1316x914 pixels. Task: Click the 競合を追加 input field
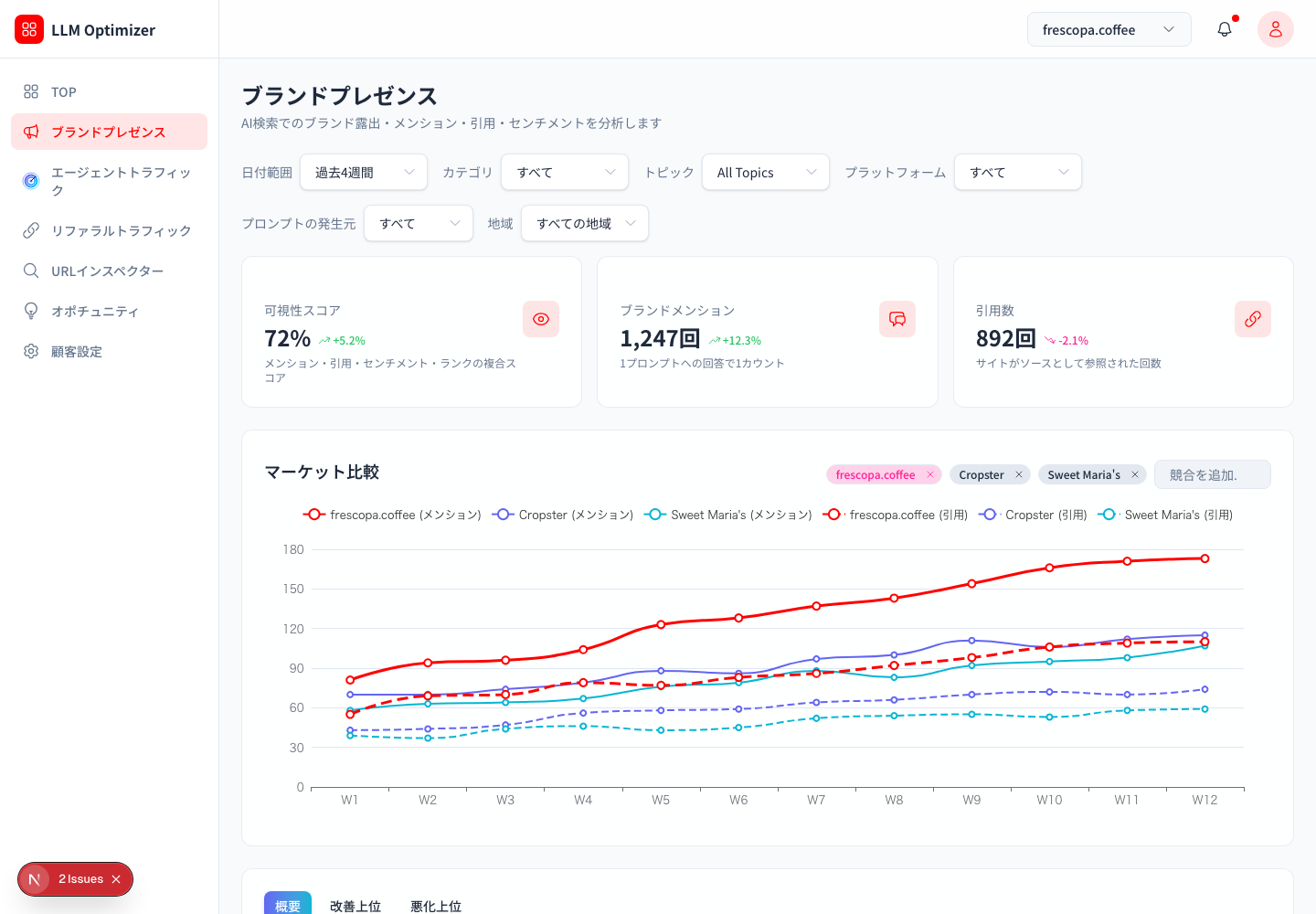click(x=1213, y=474)
